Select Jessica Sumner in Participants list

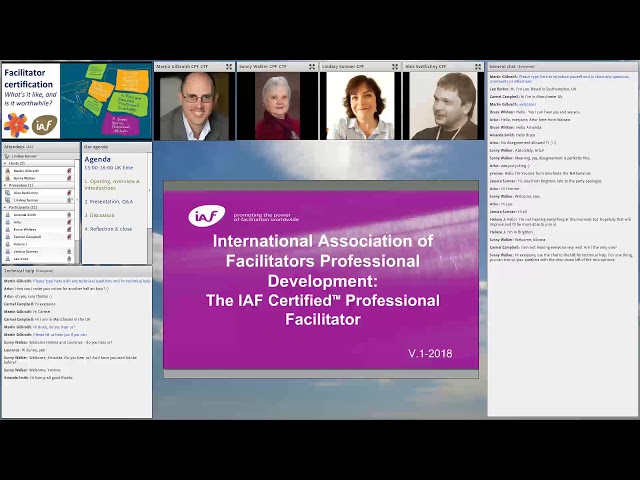pos(38,251)
